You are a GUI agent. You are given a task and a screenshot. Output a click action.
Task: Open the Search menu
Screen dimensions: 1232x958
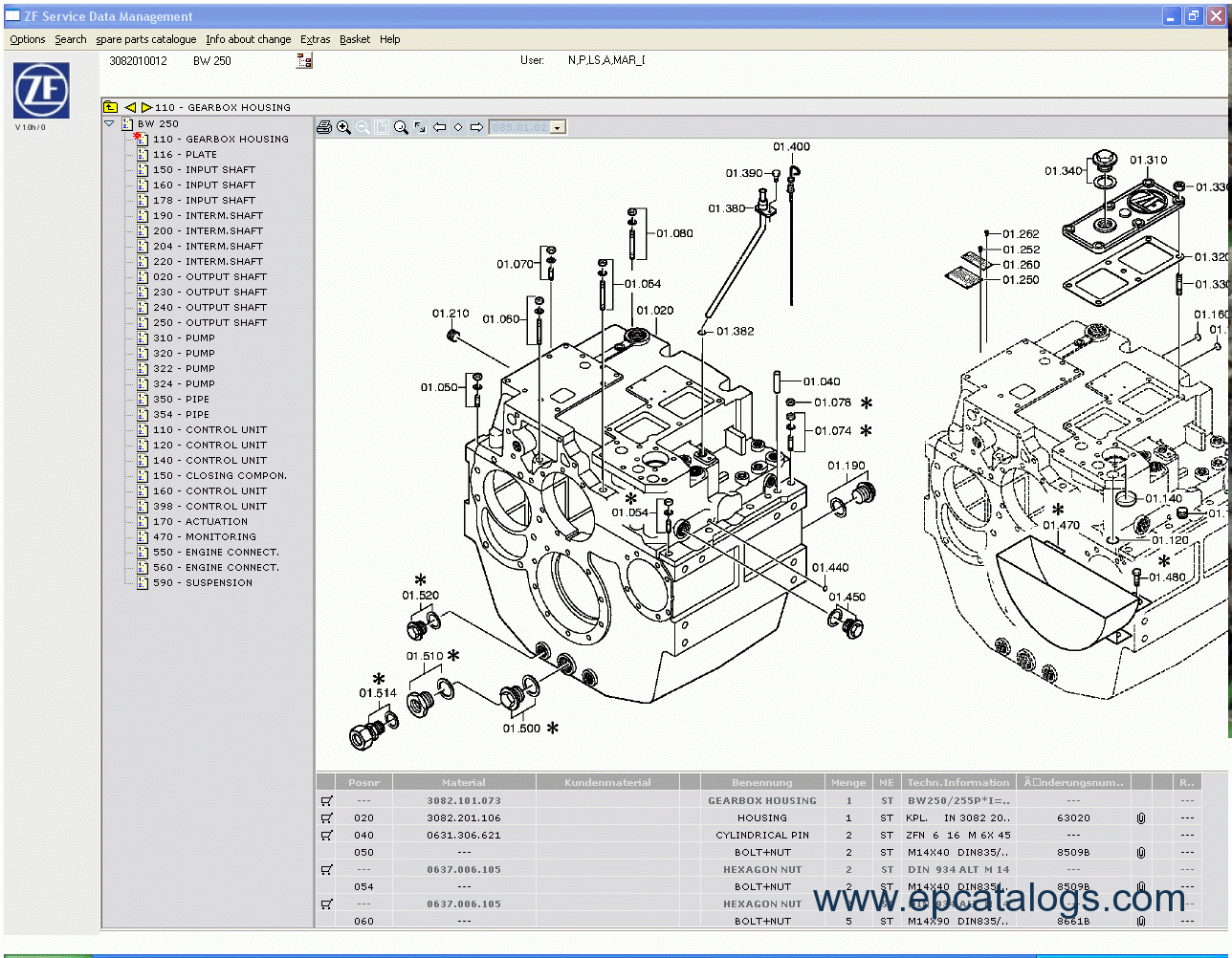click(x=71, y=39)
